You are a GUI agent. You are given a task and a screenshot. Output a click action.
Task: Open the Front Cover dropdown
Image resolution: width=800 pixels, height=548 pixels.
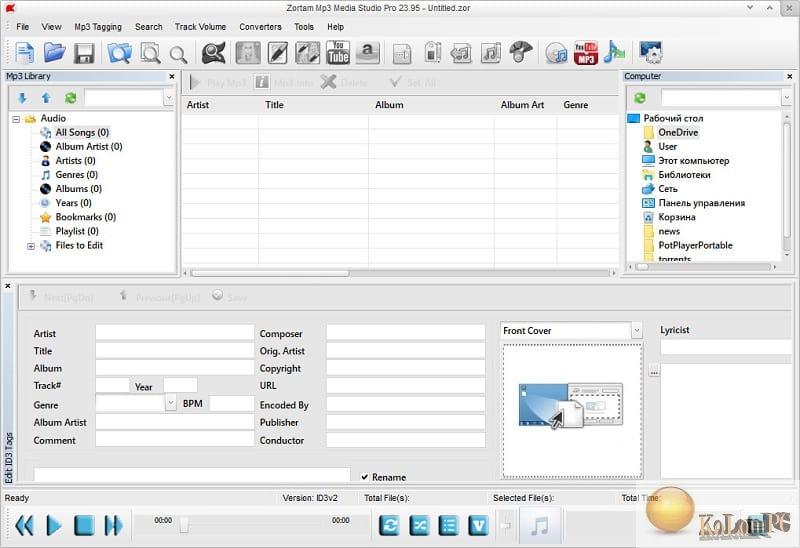[636, 331]
